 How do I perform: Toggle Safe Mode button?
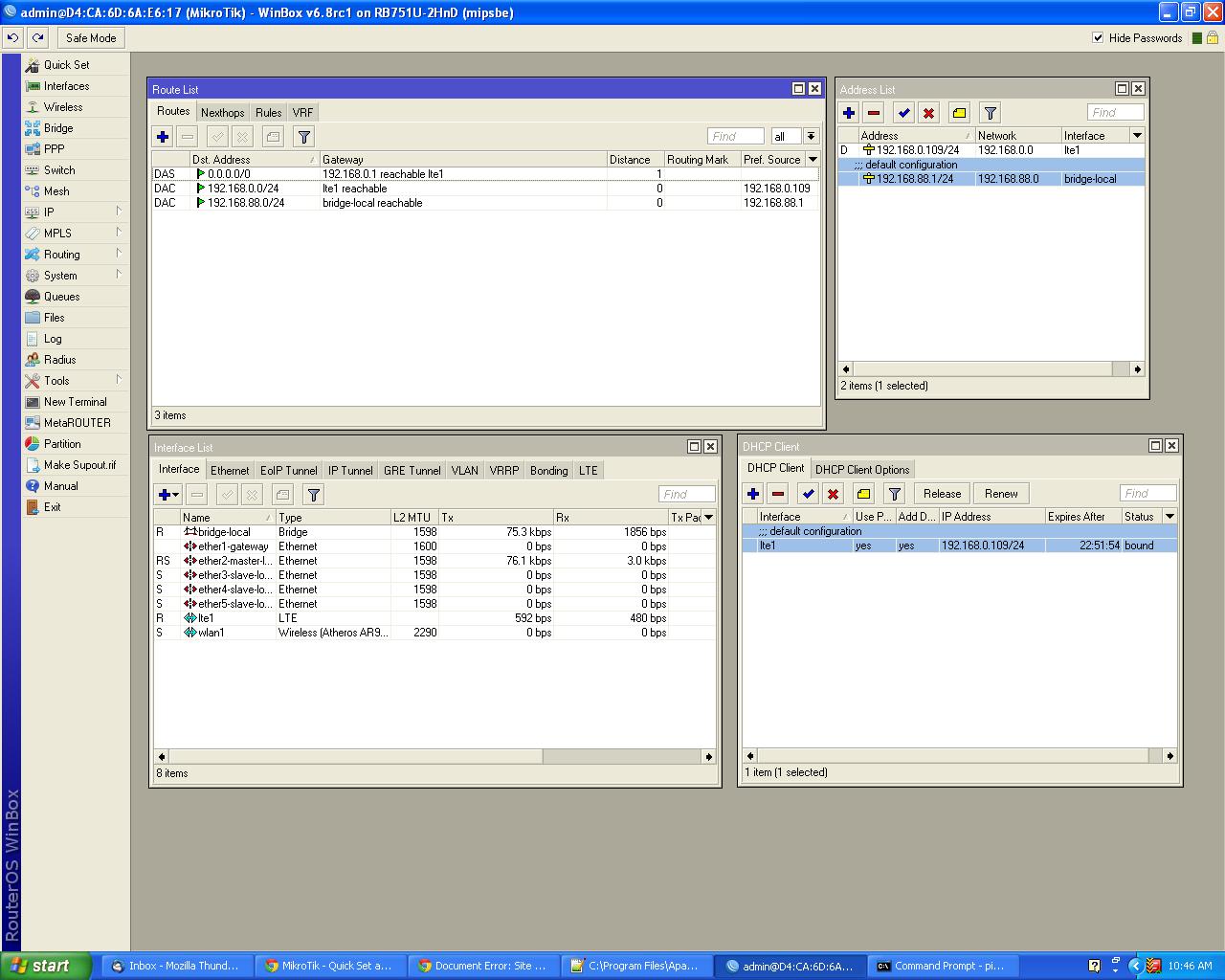pyautogui.click(x=91, y=38)
